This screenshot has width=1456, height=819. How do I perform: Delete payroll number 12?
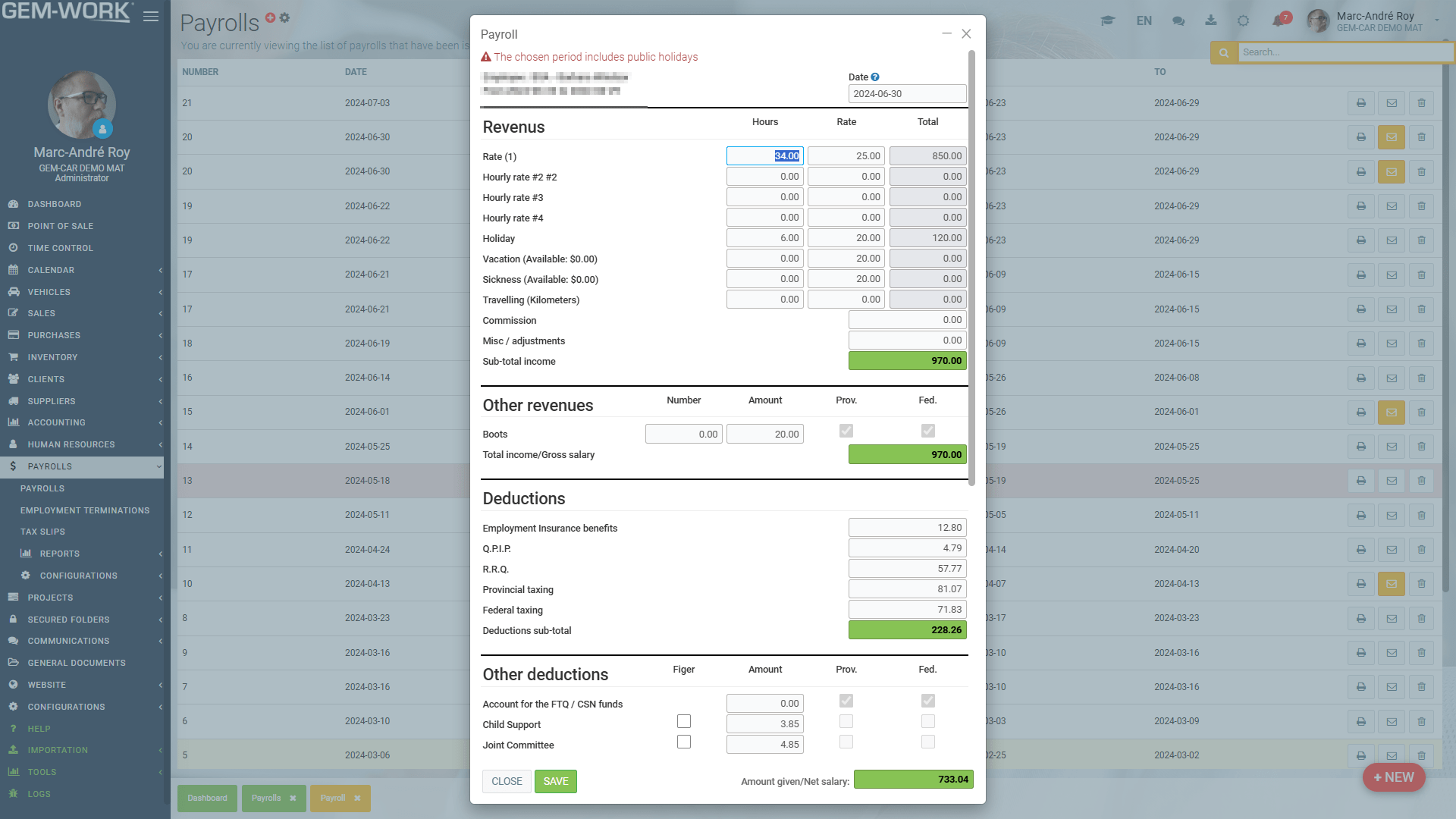pos(1421,515)
